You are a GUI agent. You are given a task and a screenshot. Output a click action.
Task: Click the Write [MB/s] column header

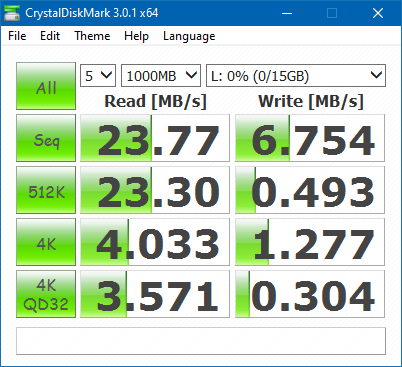(311, 101)
